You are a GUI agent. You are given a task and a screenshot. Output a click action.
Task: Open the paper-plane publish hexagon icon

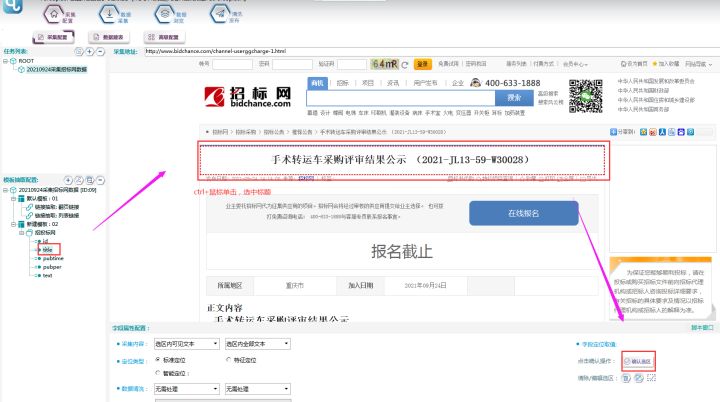pos(220,14)
